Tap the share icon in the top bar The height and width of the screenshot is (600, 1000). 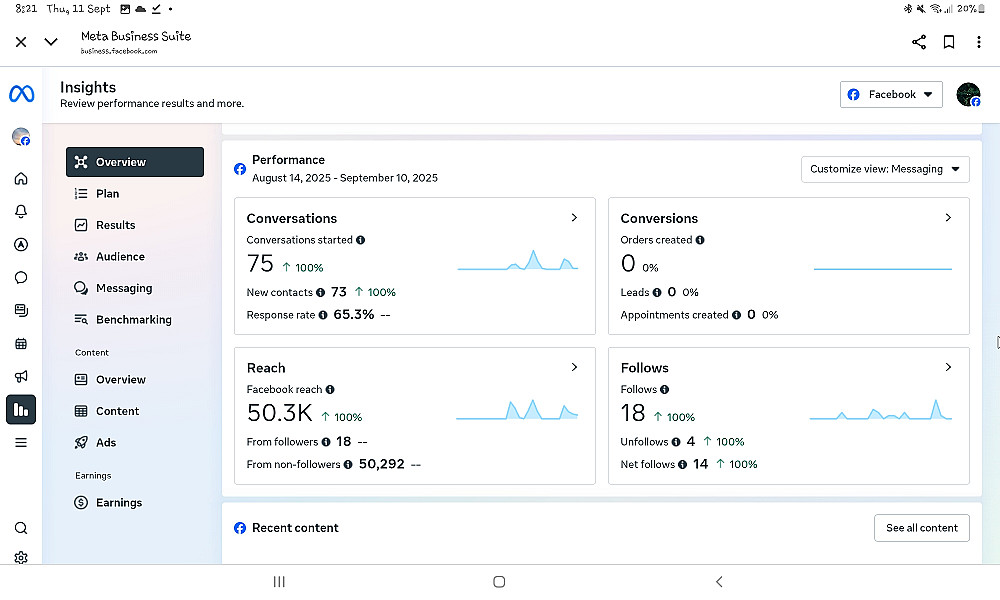pyautogui.click(x=918, y=42)
